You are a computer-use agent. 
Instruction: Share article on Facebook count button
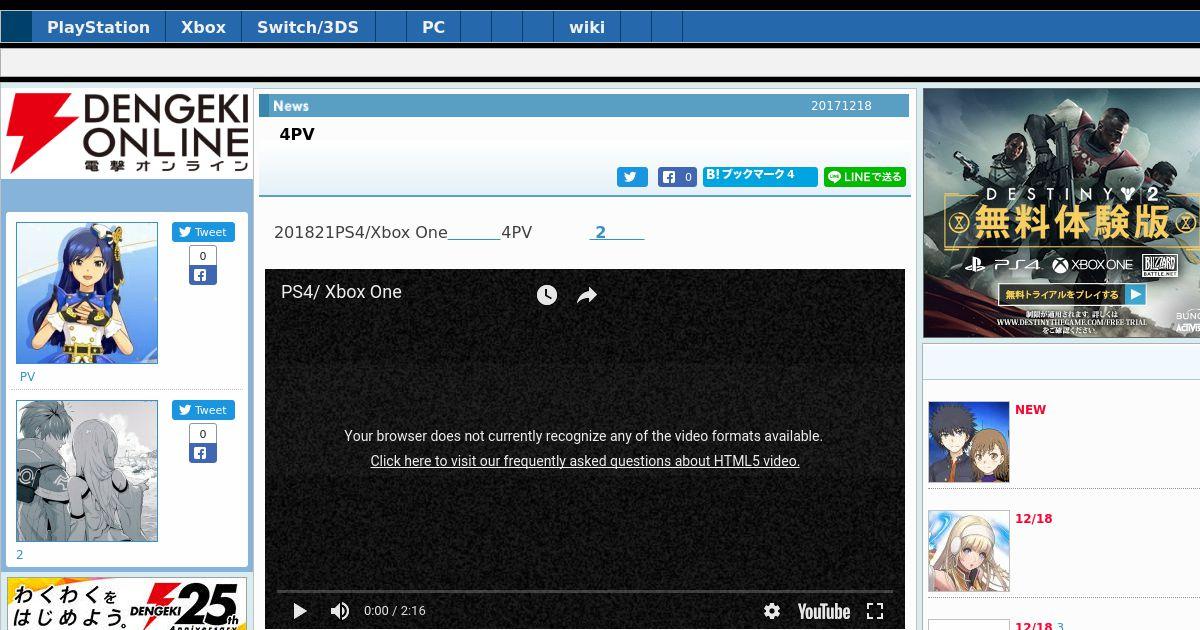coord(677,177)
